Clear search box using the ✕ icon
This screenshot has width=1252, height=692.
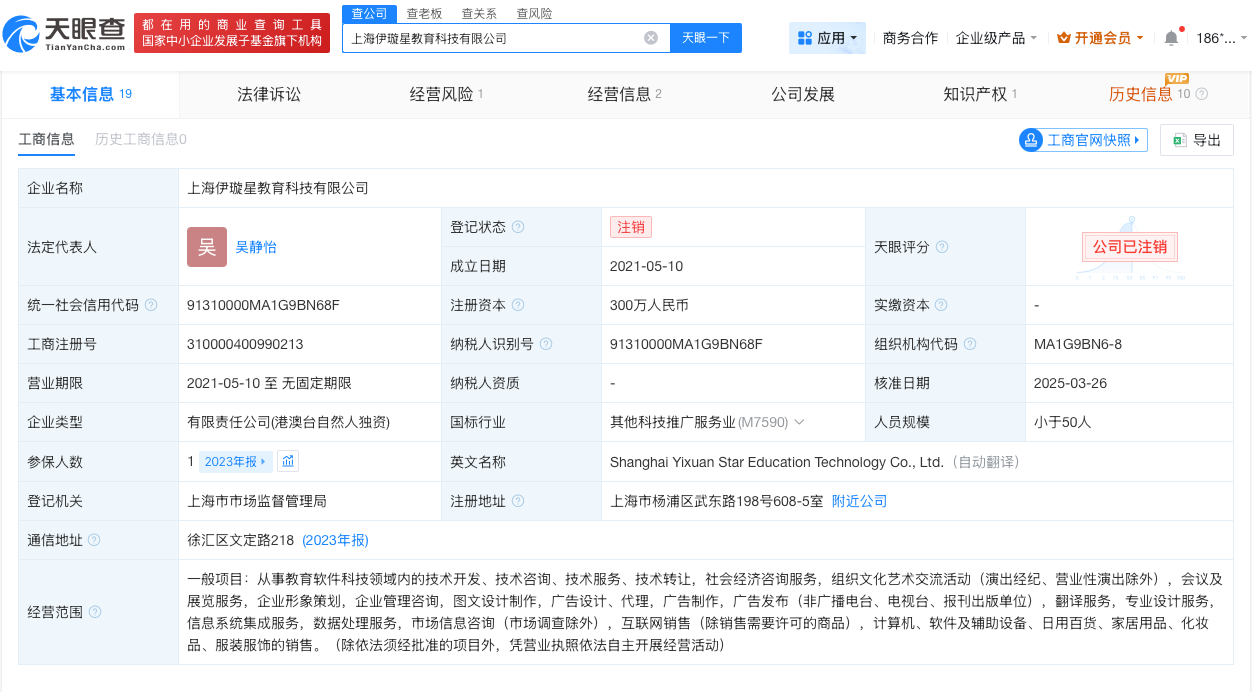point(652,37)
